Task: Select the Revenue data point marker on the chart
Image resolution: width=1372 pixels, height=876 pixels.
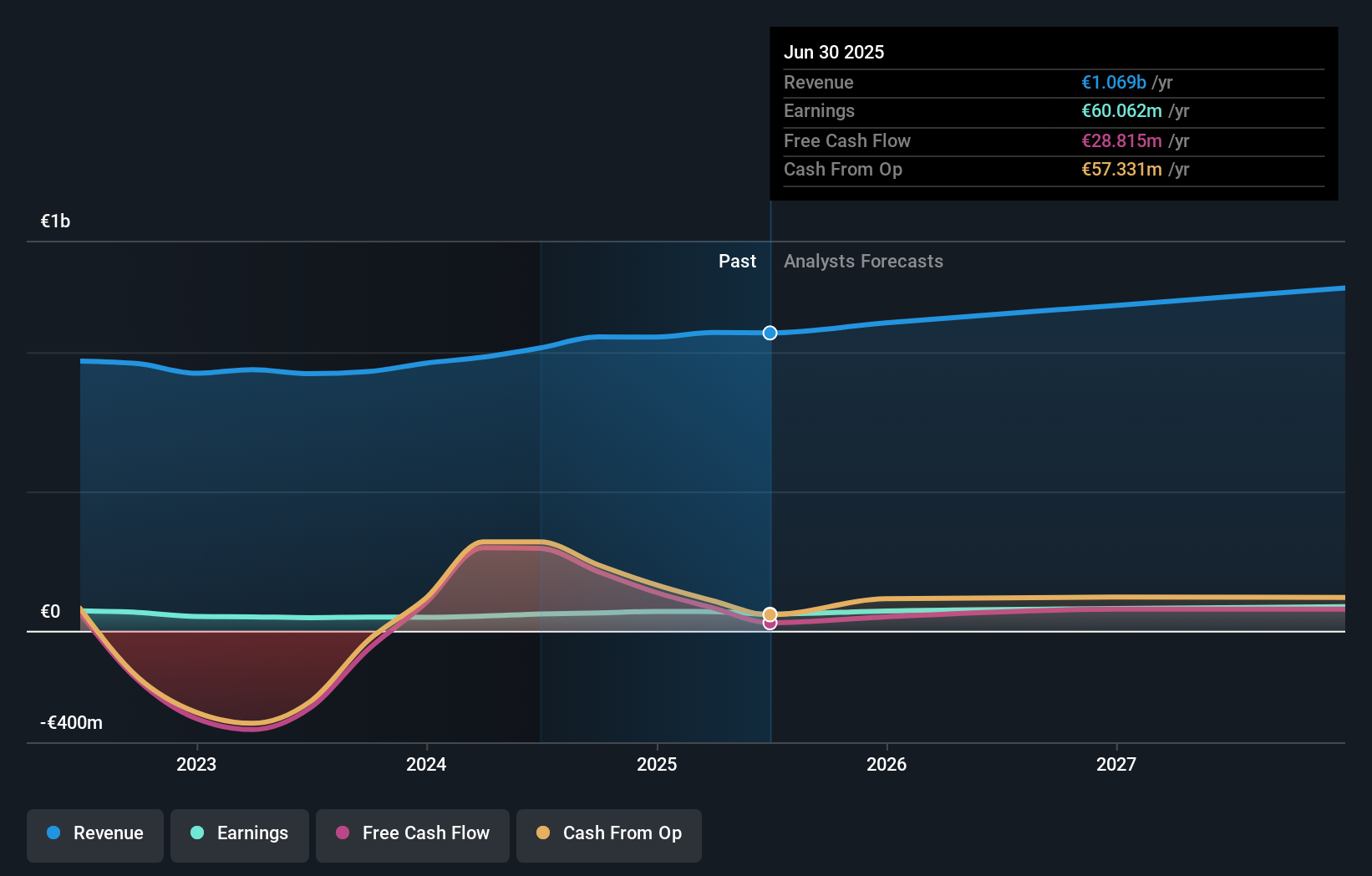Action: (769, 332)
